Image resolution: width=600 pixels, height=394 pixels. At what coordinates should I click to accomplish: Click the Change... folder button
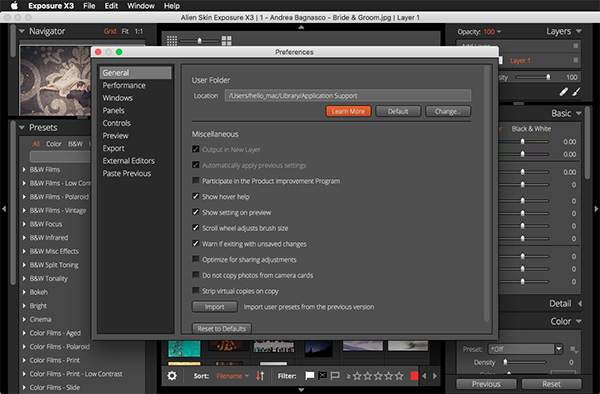[x=448, y=111]
